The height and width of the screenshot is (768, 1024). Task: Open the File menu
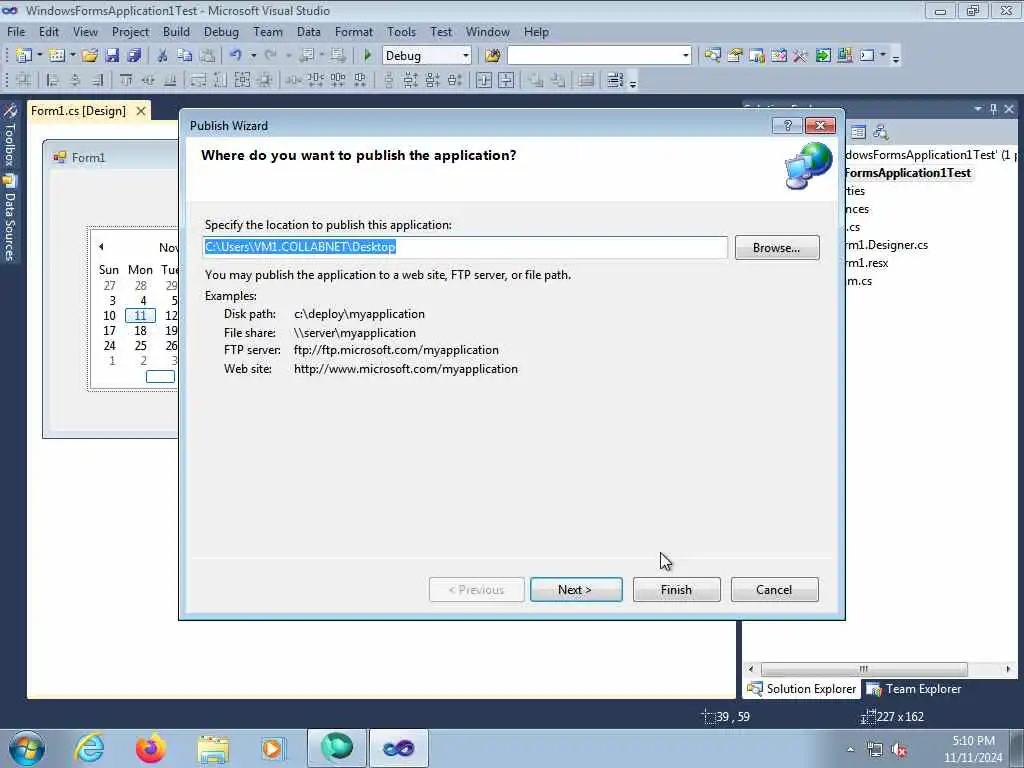pos(16,32)
